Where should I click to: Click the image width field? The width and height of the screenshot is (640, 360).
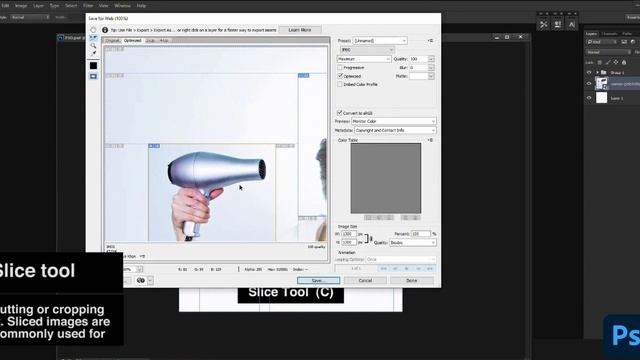(x=349, y=234)
